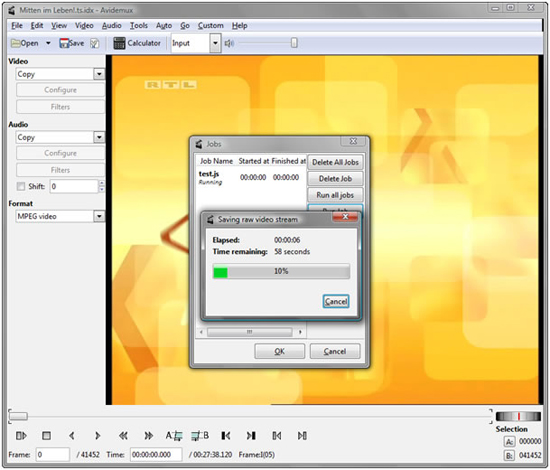Viewport: 550px width, 470px height.
Task: Expand the Input audio source dropdown
Action: tap(215, 43)
